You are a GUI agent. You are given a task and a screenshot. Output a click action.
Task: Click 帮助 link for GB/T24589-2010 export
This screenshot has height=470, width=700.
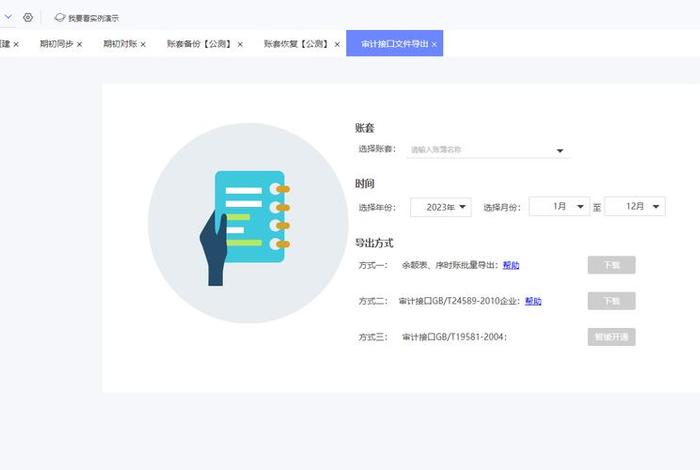tap(533, 301)
